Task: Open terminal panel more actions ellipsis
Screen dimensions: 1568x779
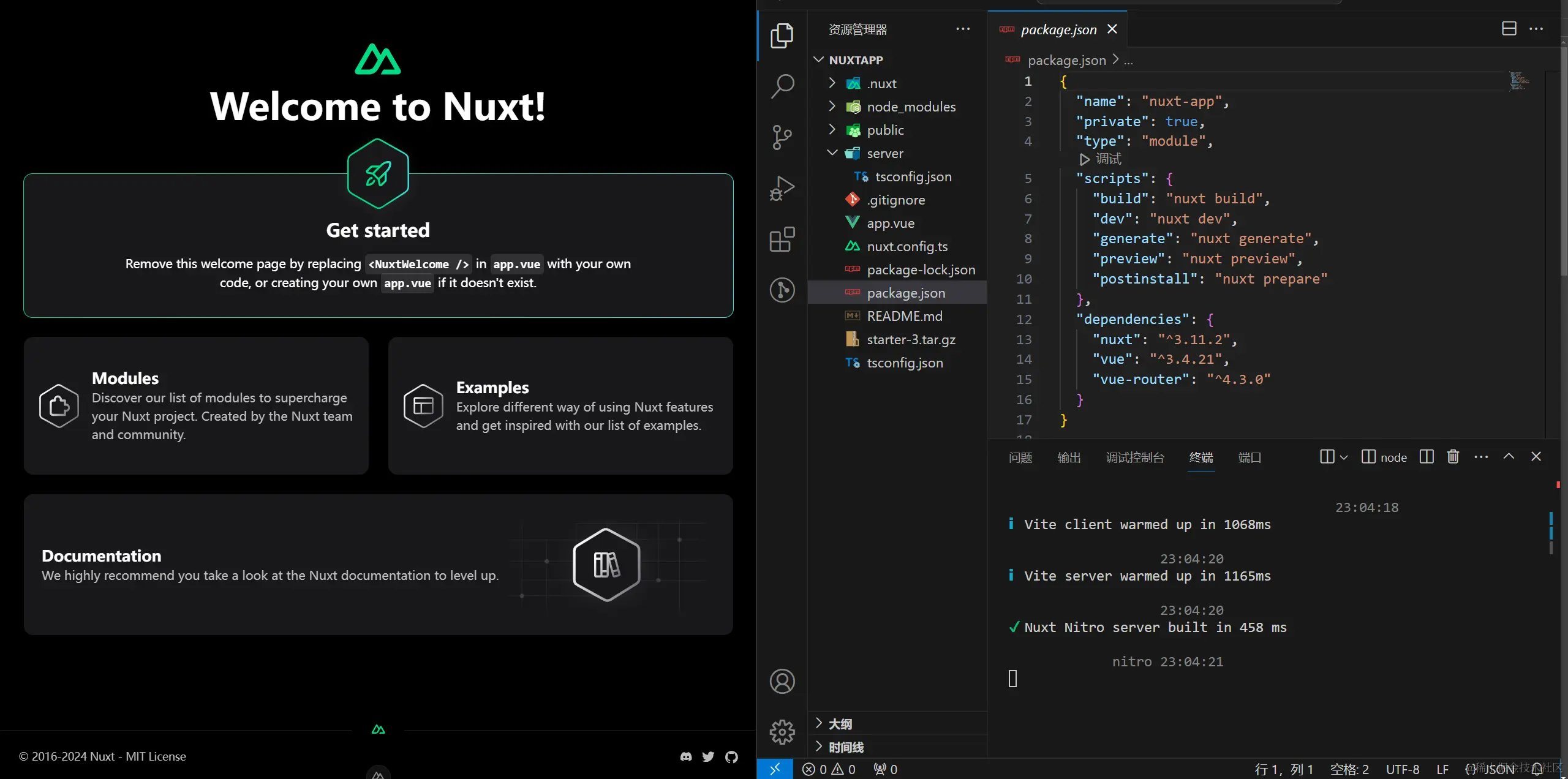Action: coord(1481,457)
